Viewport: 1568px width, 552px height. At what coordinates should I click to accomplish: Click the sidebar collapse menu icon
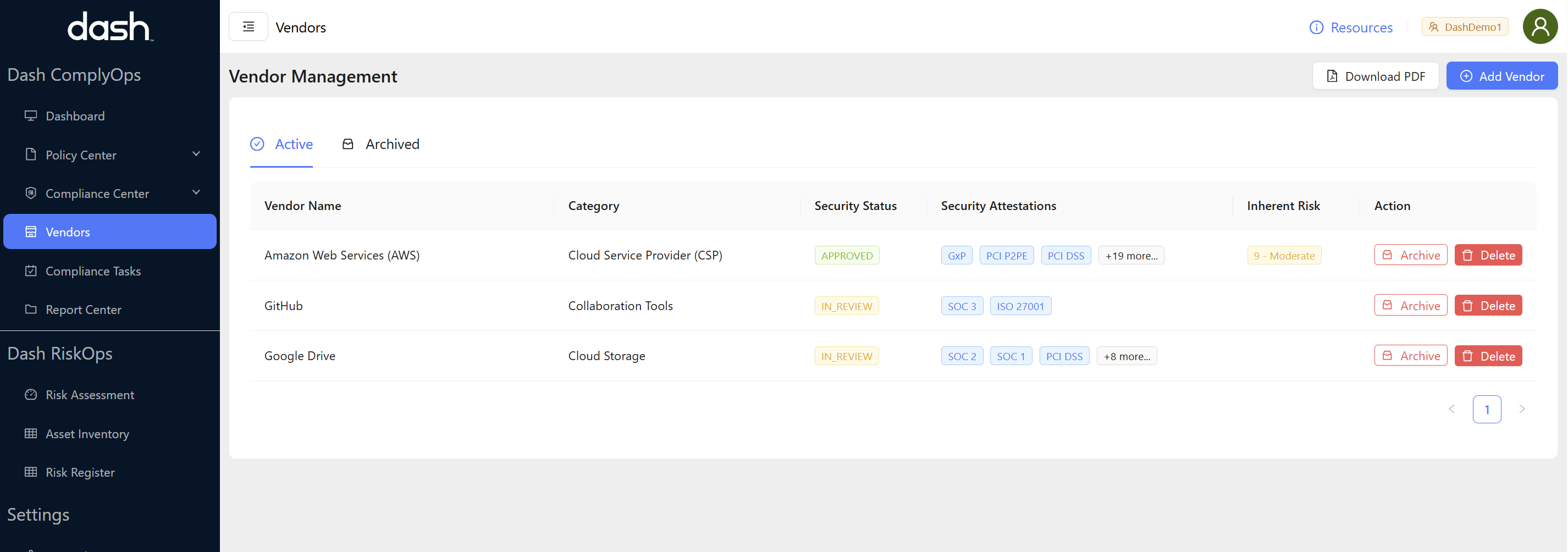(248, 27)
